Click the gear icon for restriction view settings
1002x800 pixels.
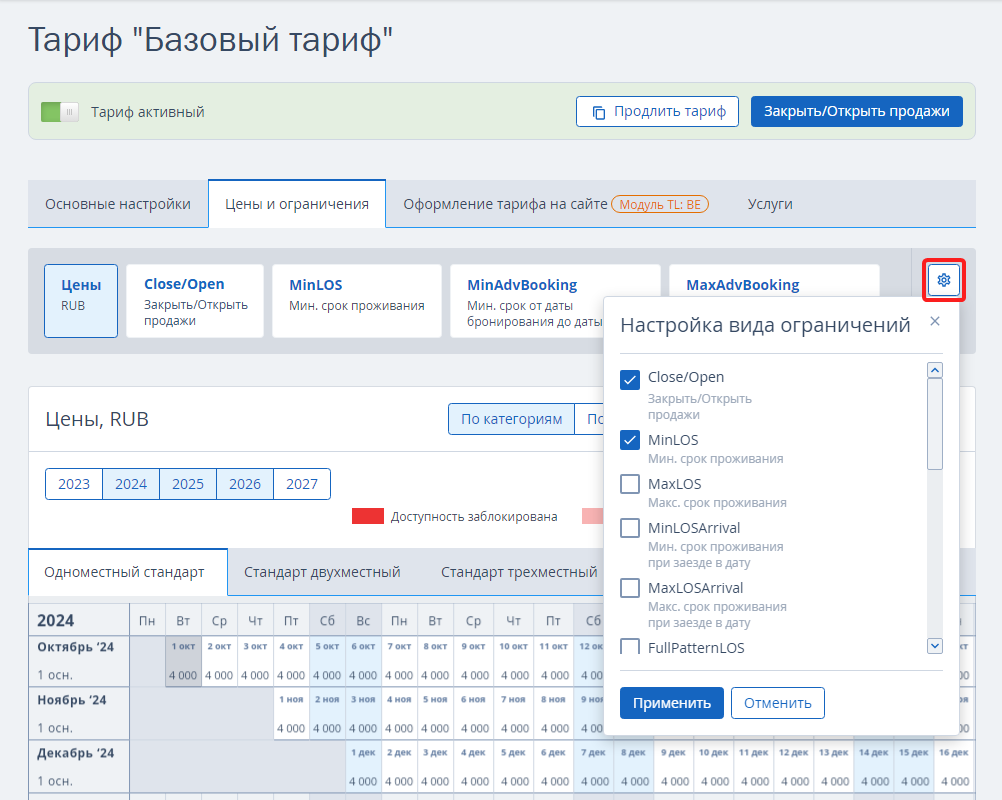click(943, 281)
